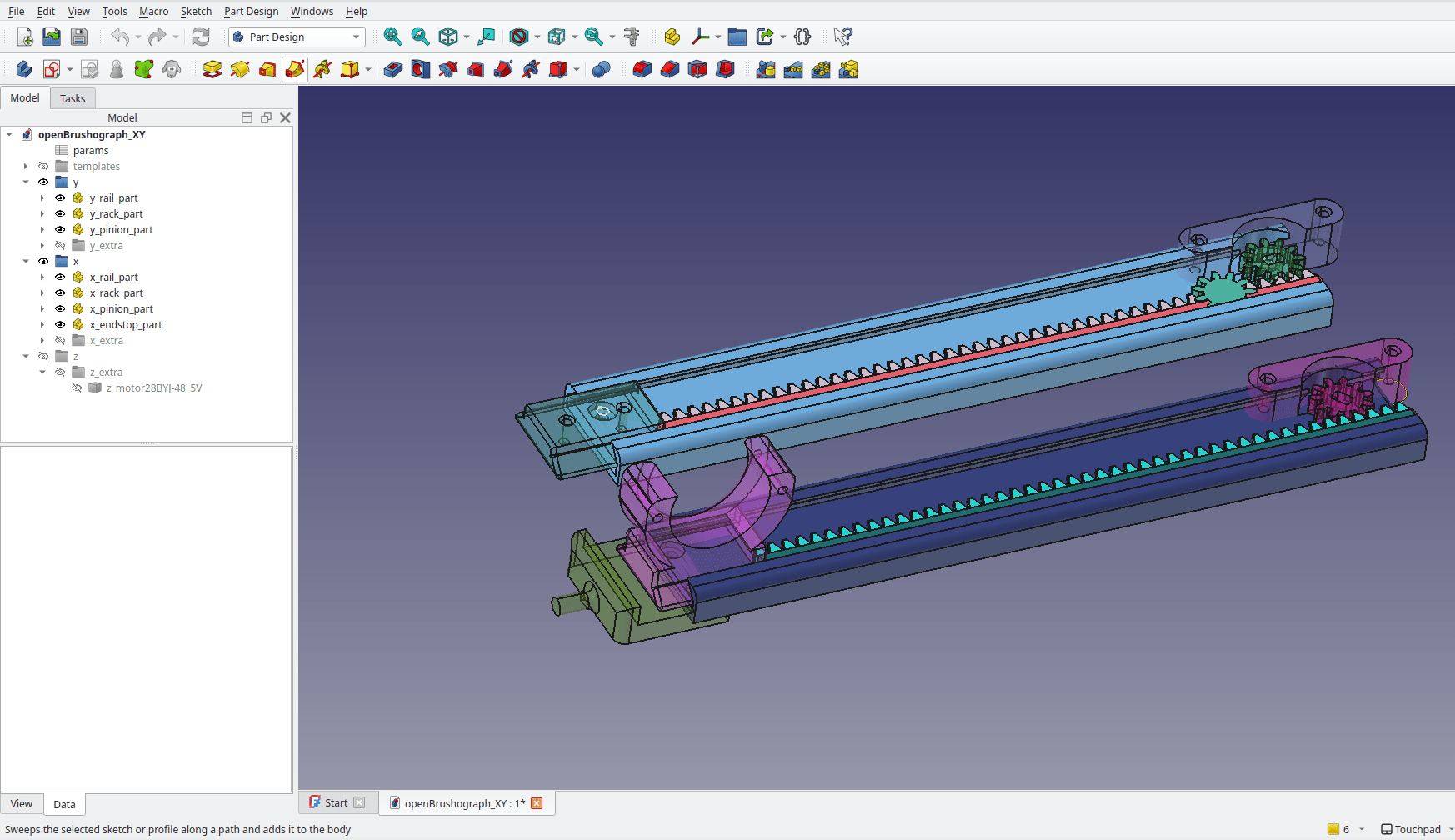Collapse the y group in tree
Viewport: 1455px width, 840px height.
click(x=26, y=182)
